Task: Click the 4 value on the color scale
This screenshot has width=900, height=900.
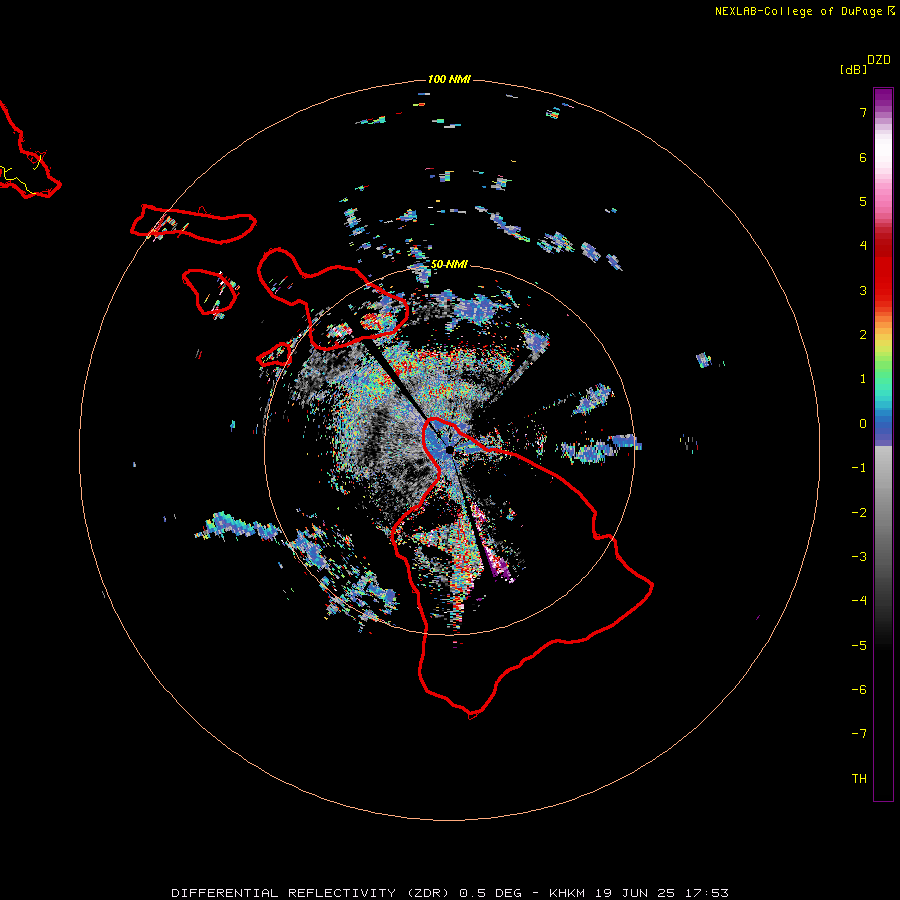Action: (862, 246)
